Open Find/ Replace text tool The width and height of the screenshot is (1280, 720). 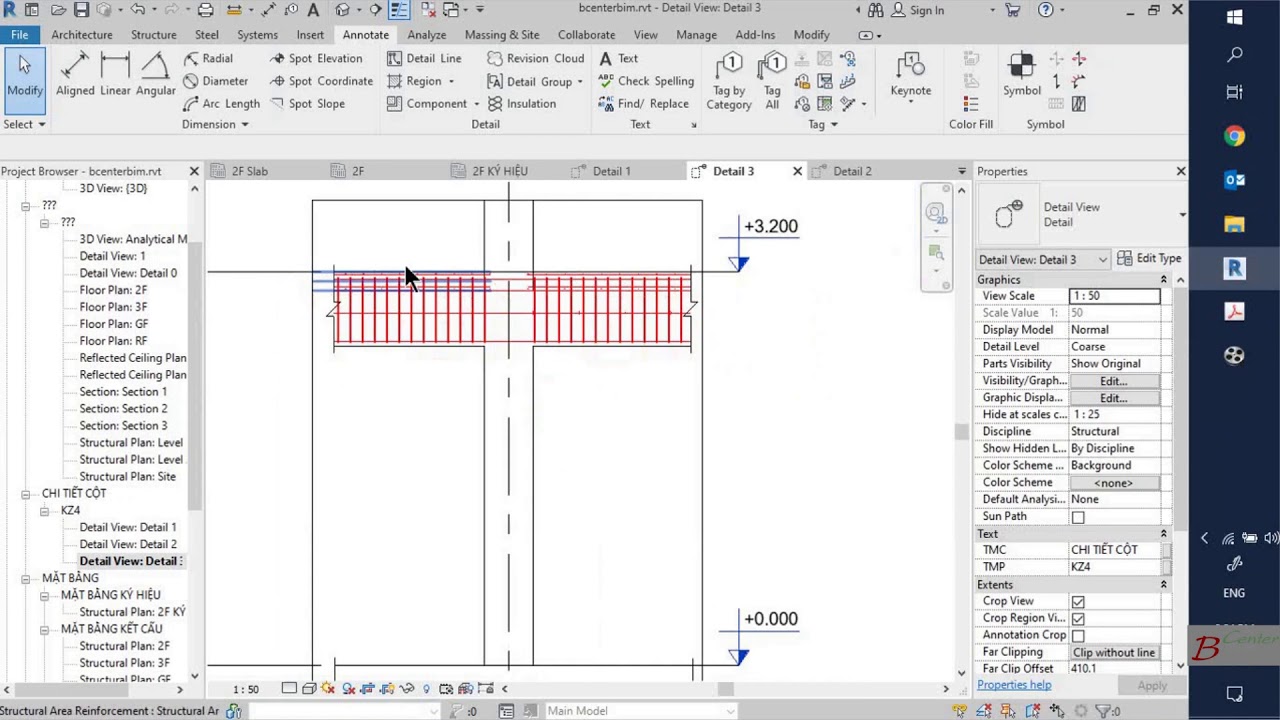point(643,103)
